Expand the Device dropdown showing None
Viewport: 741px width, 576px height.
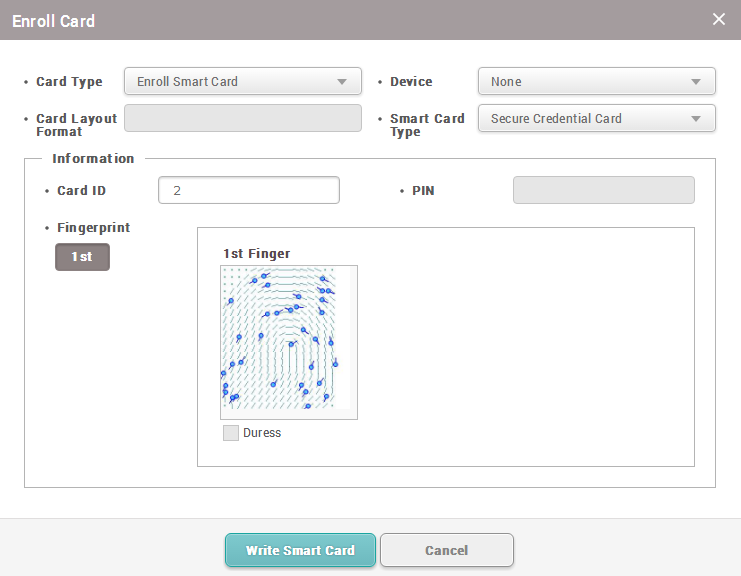(596, 82)
